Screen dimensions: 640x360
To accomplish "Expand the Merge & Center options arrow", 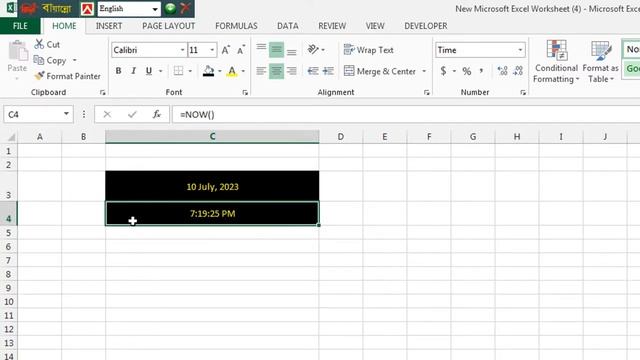I will coord(424,71).
